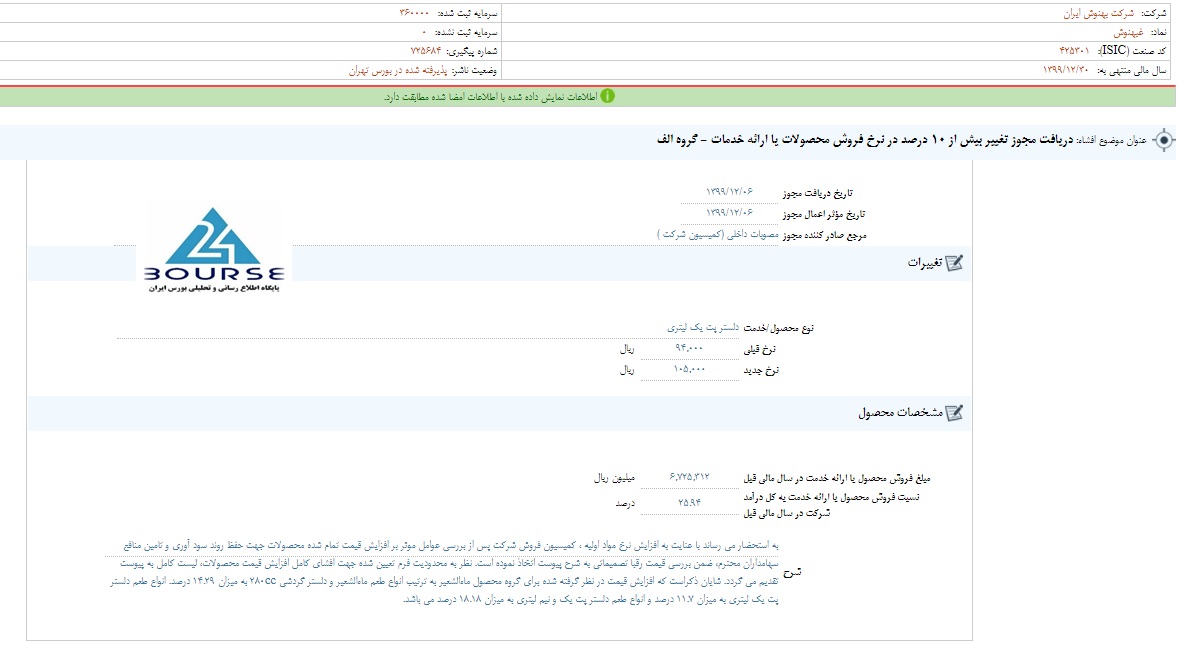The width and height of the screenshot is (1179, 645).
Task: Click the previous rate value ۹۴,۰۰۰
Action: [689, 348]
